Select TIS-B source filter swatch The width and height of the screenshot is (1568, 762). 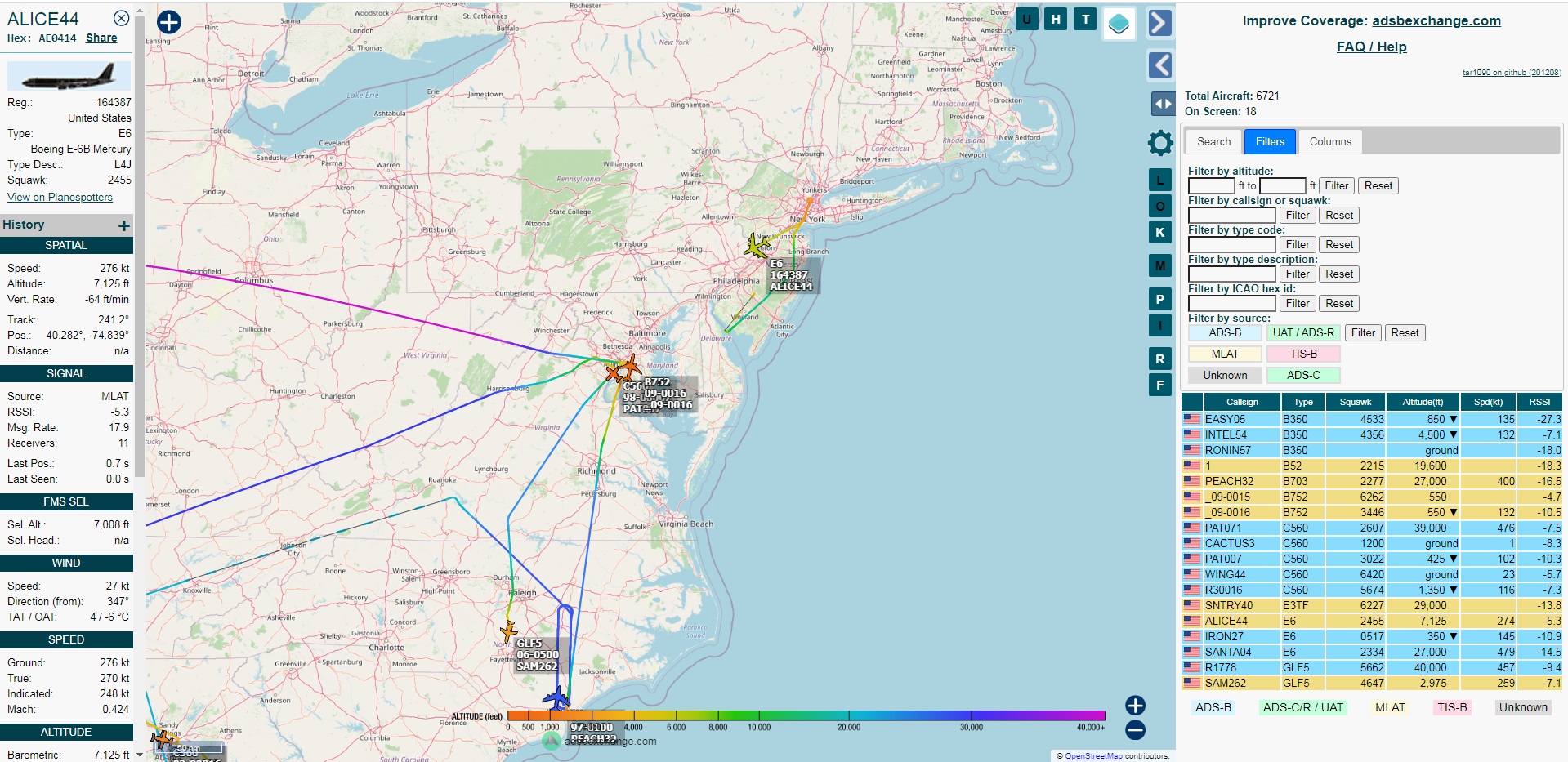click(1303, 354)
